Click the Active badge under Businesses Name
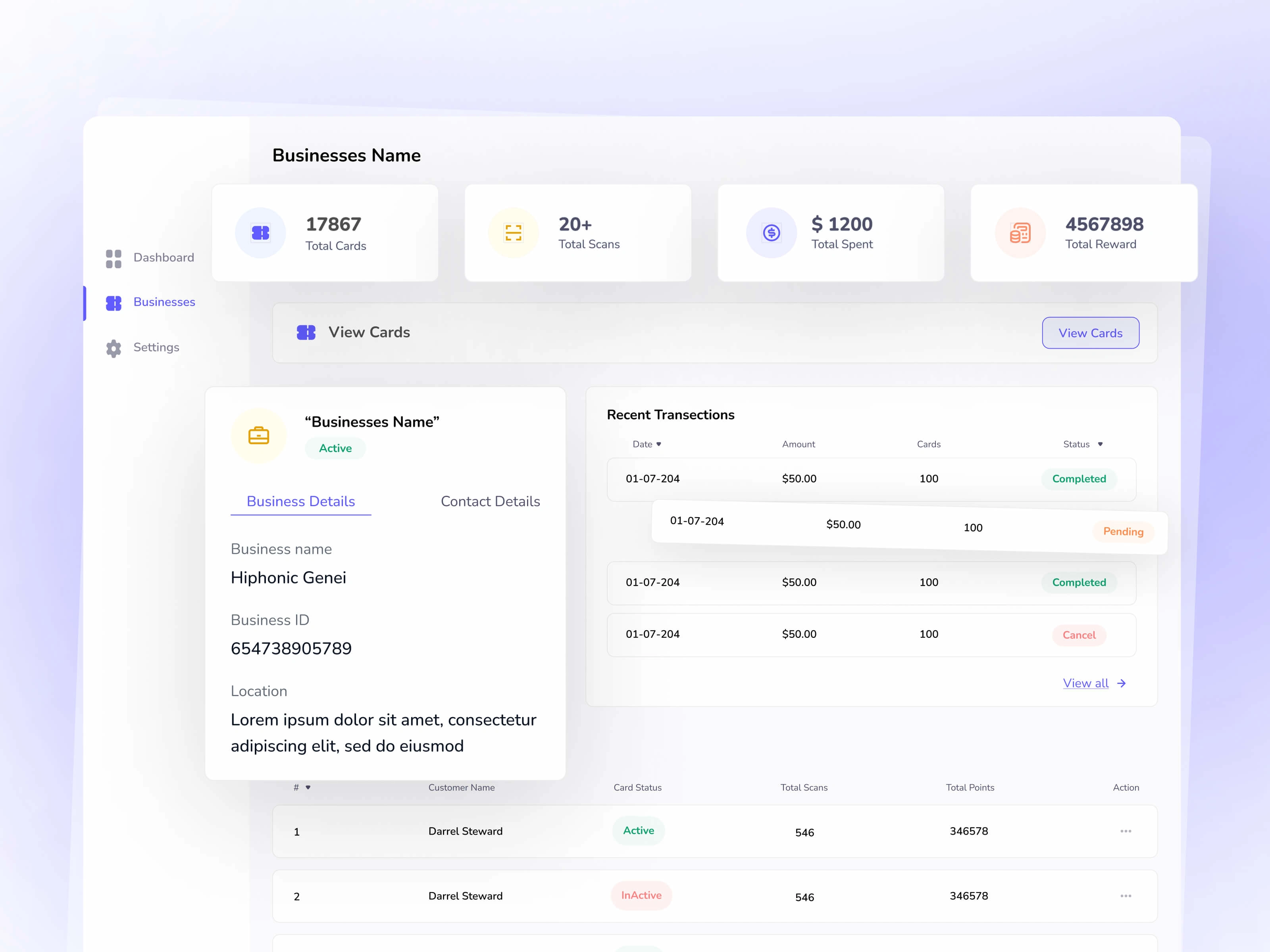This screenshot has height=952, width=1270. (x=335, y=448)
